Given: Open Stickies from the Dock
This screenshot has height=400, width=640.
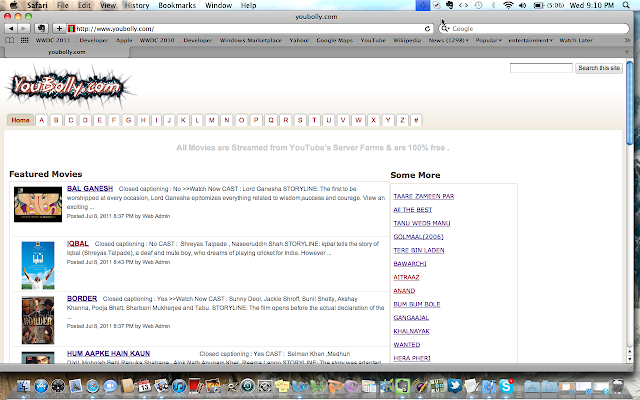Looking at the screenshot, I should pos(282,385).
